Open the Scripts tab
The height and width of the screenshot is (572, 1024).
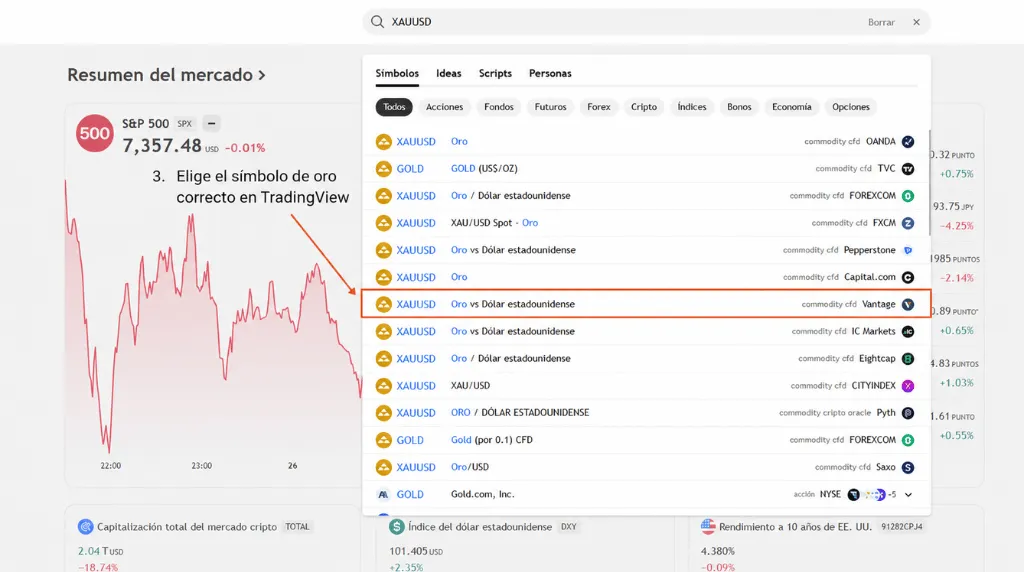pyautogui.click(x=495, y=73)
